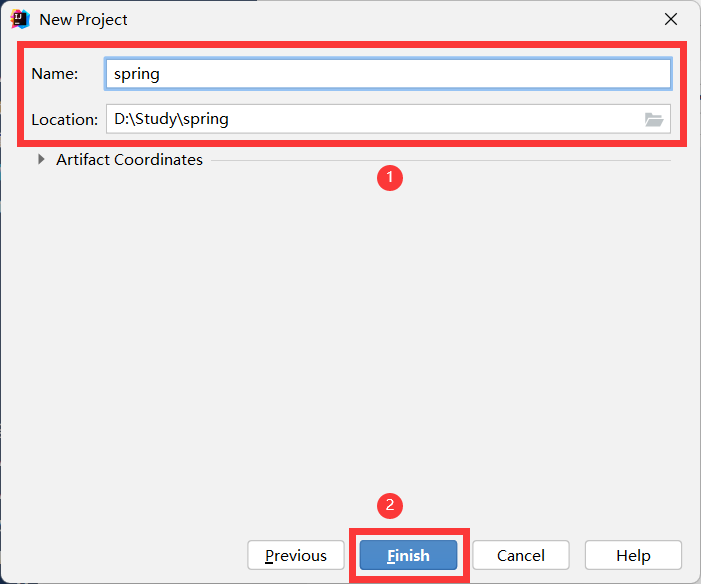Click Finish to create the project

point(409,555)
